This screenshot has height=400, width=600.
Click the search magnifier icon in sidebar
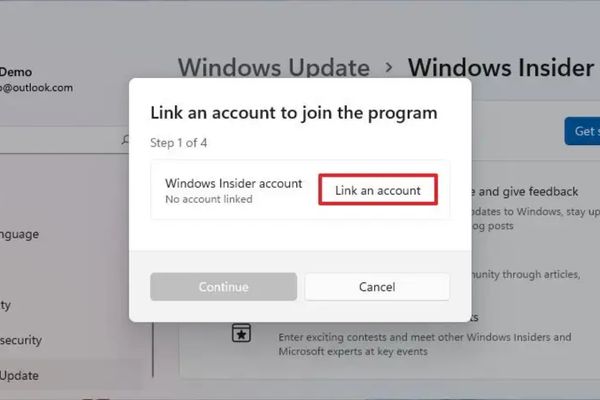(125, 140)
